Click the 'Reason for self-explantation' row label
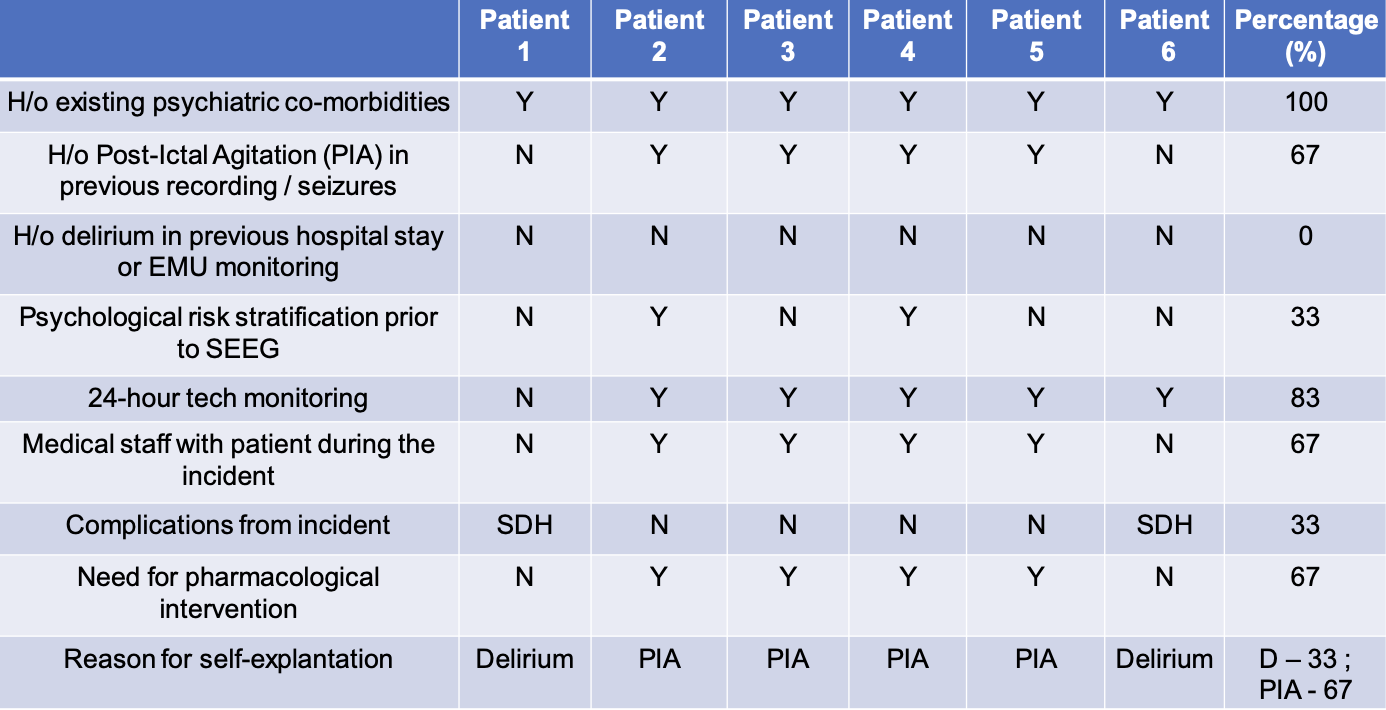Viewport: 1386px width, 710px height. [x=228, y=660]
